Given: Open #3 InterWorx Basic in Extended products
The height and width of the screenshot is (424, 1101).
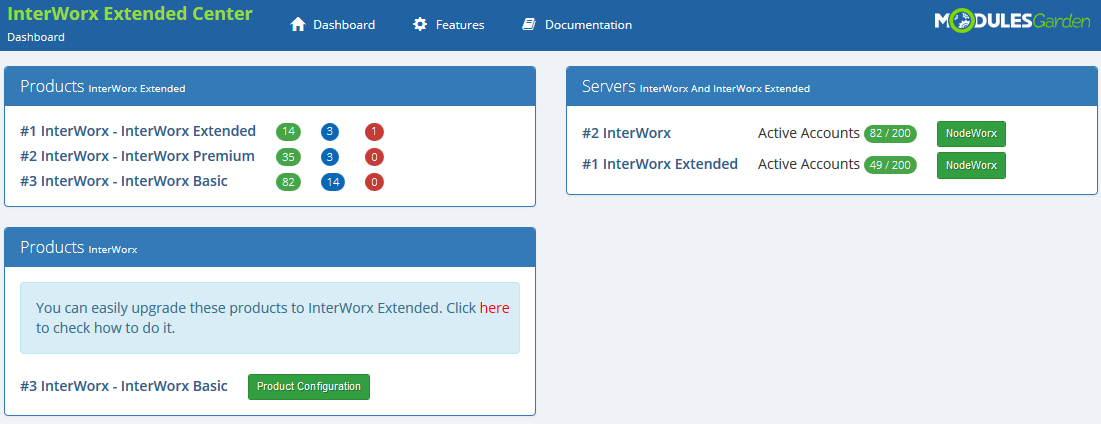Looking at the screenshot, I should 124,182.
